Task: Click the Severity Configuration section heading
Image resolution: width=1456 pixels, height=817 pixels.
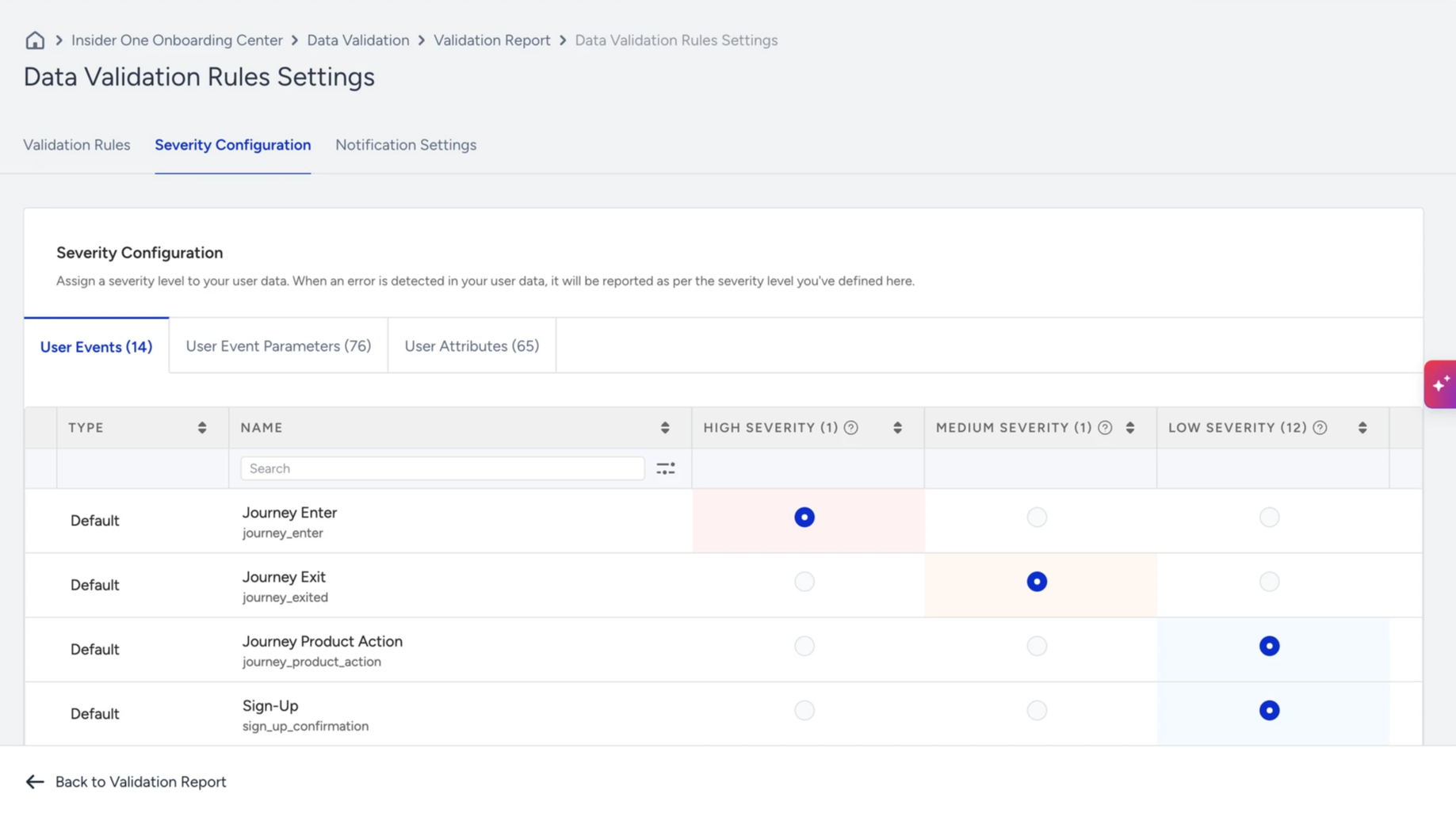Action: [x=139, y=253]
